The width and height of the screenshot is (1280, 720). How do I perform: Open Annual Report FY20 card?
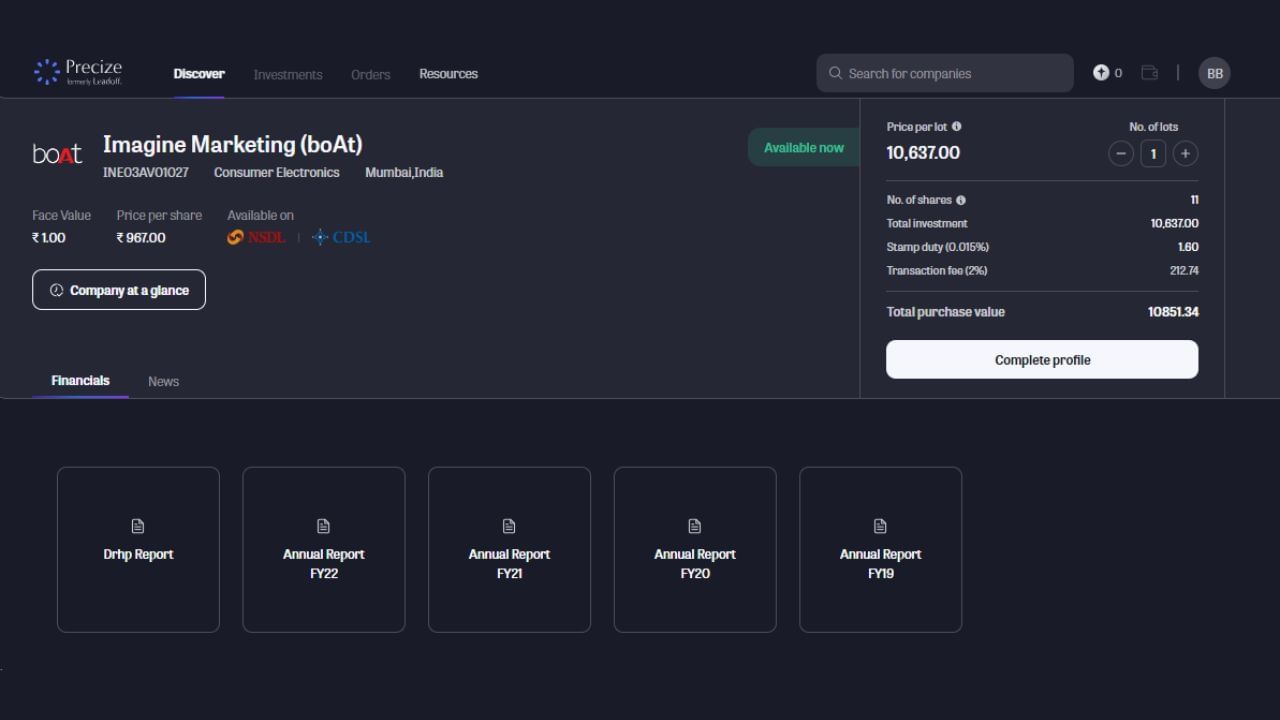(x=695, y=549)
